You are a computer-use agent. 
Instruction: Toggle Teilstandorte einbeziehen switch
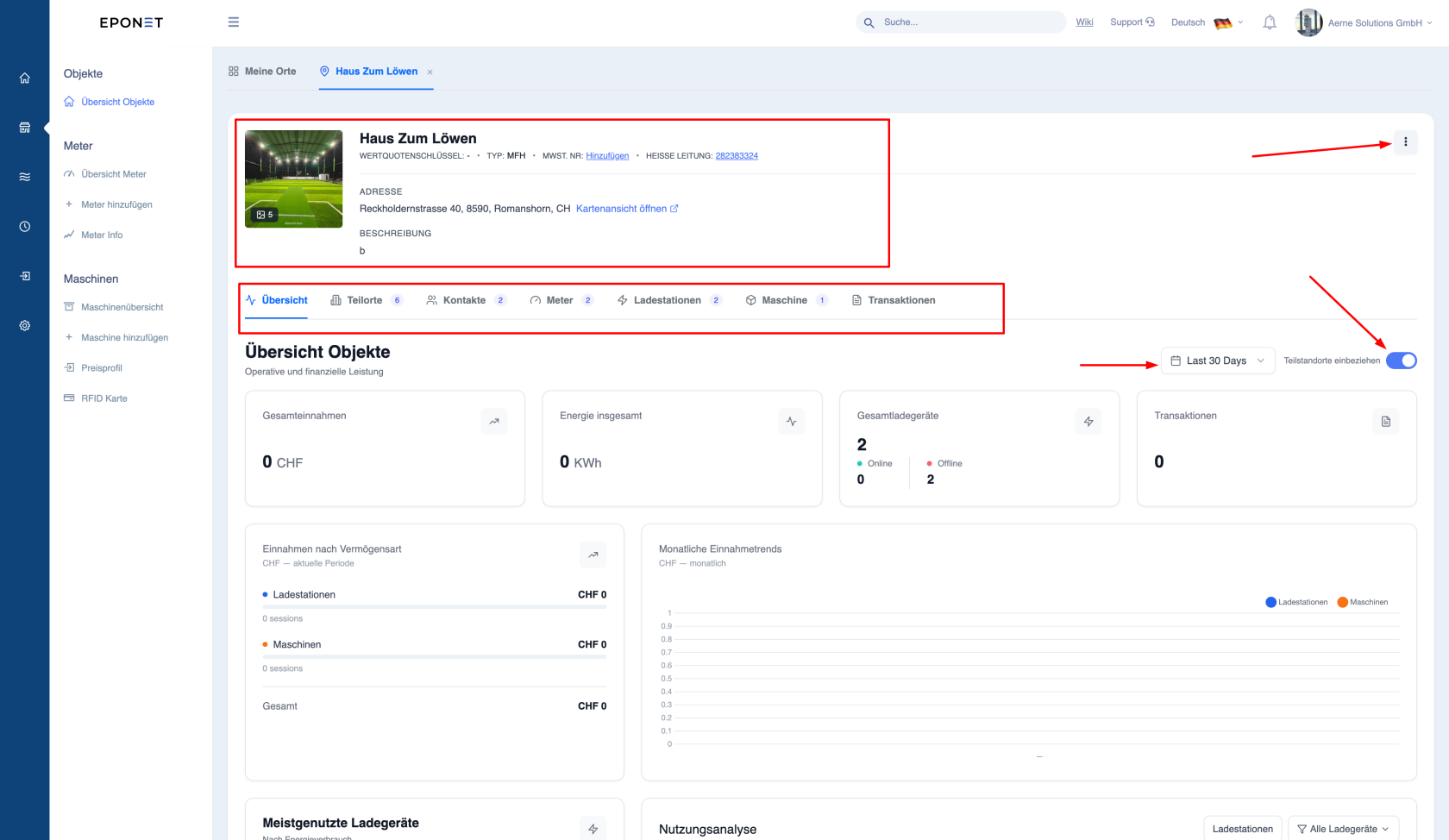click(x=1402, y=360)
